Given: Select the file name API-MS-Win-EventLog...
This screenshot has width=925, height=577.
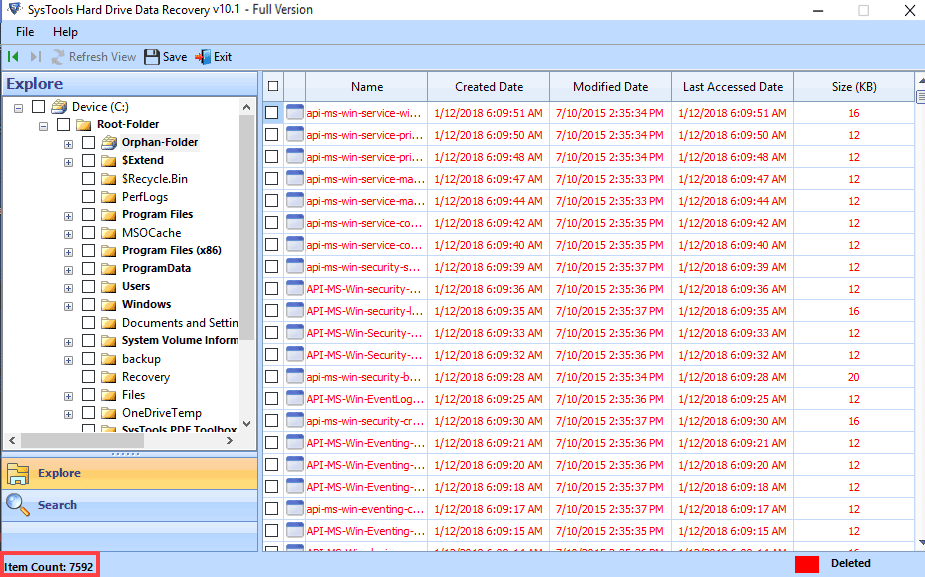Looking at the screenshot, I should 365,399.
